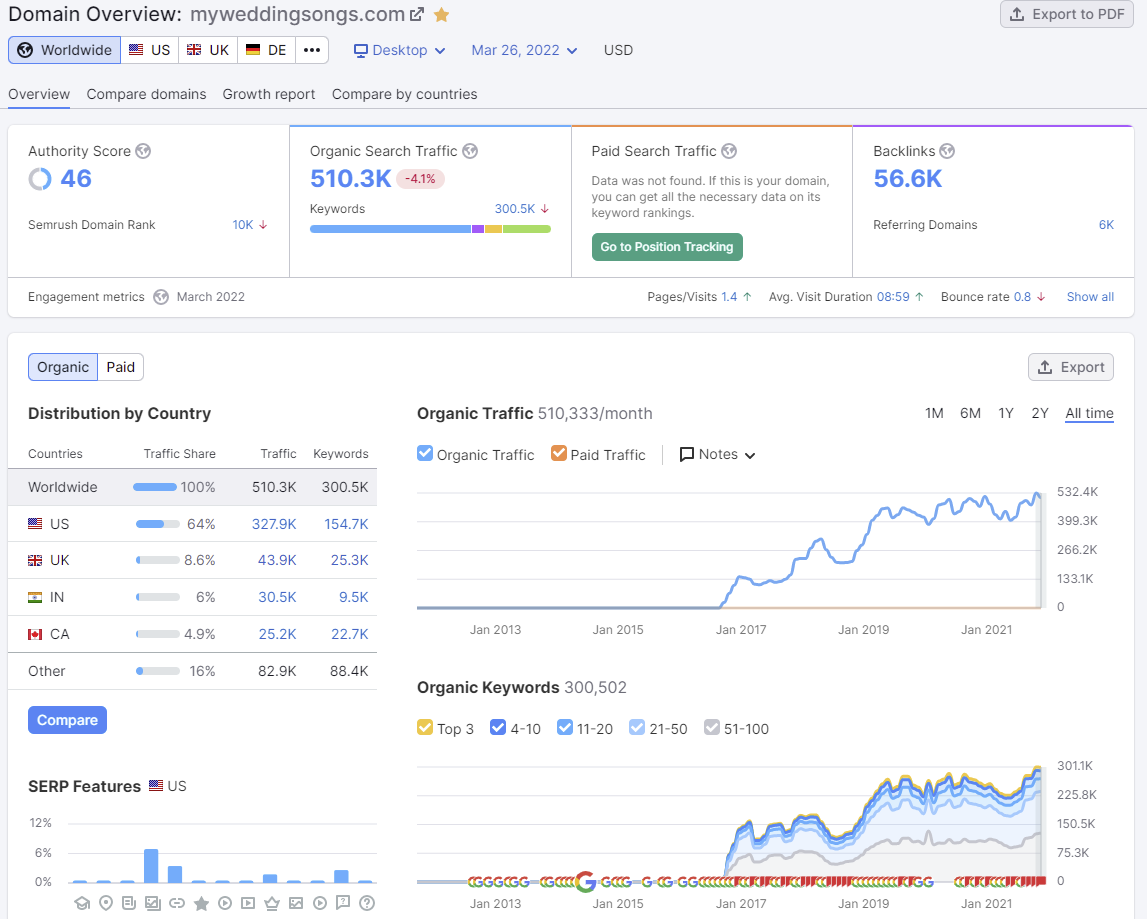
Task: Open the Compare by countries tab
Action: [405, 94]
